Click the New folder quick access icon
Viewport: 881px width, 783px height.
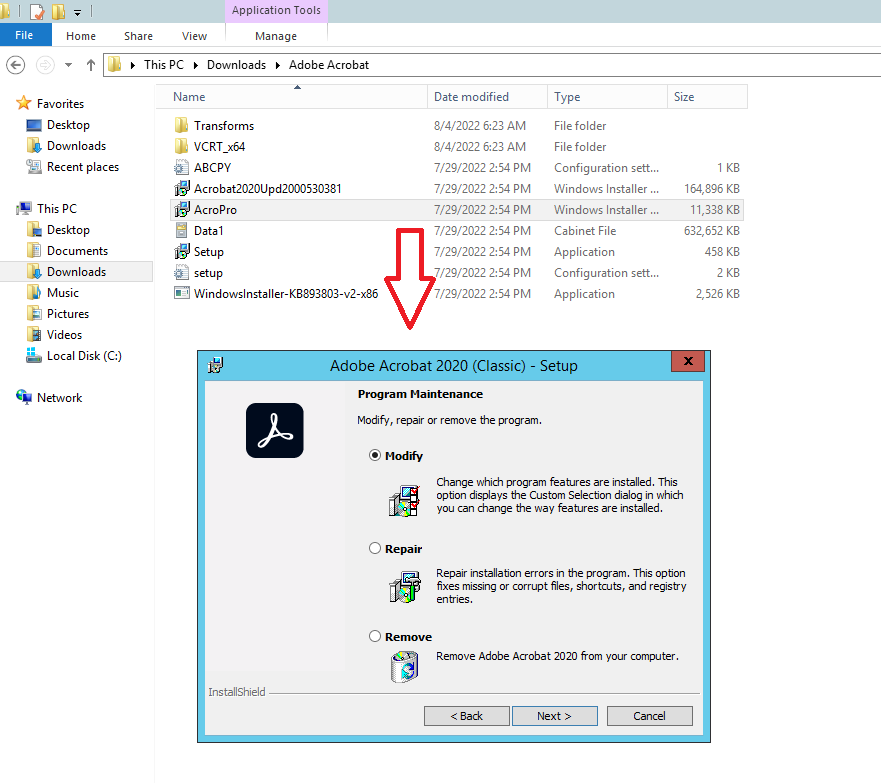click(58, 11)
